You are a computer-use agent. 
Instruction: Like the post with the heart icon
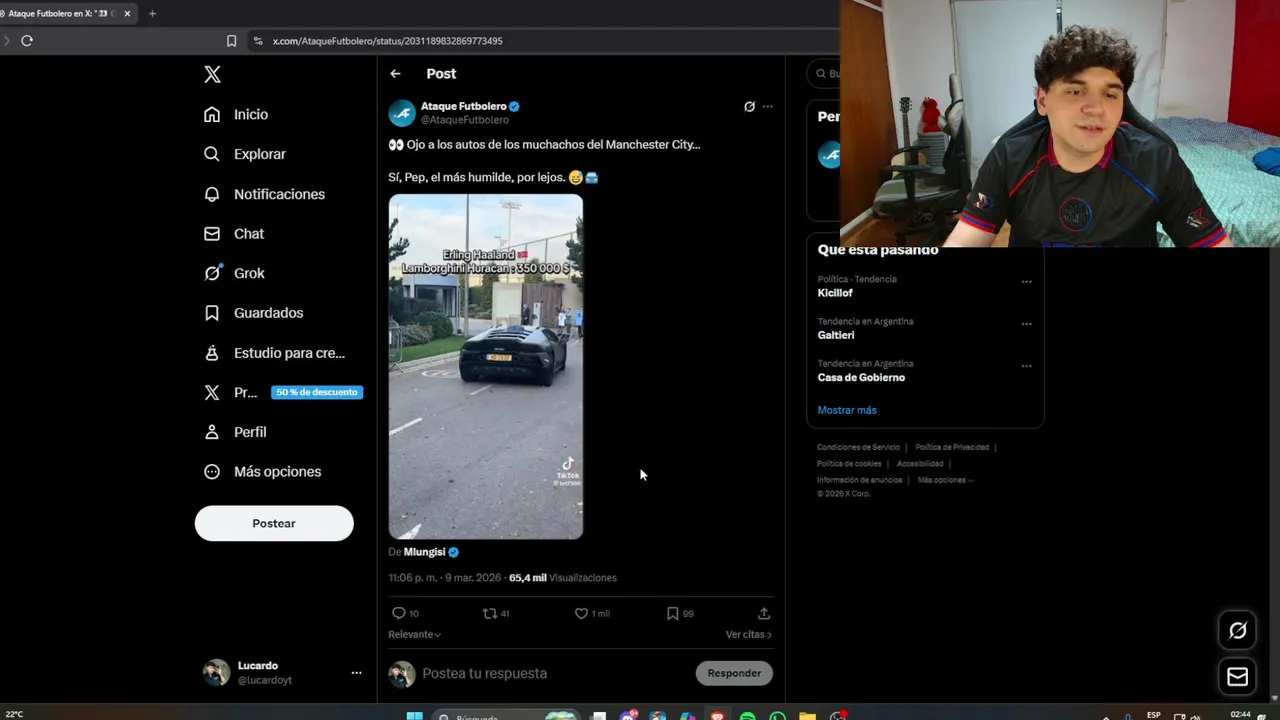[x=581, y=613]
